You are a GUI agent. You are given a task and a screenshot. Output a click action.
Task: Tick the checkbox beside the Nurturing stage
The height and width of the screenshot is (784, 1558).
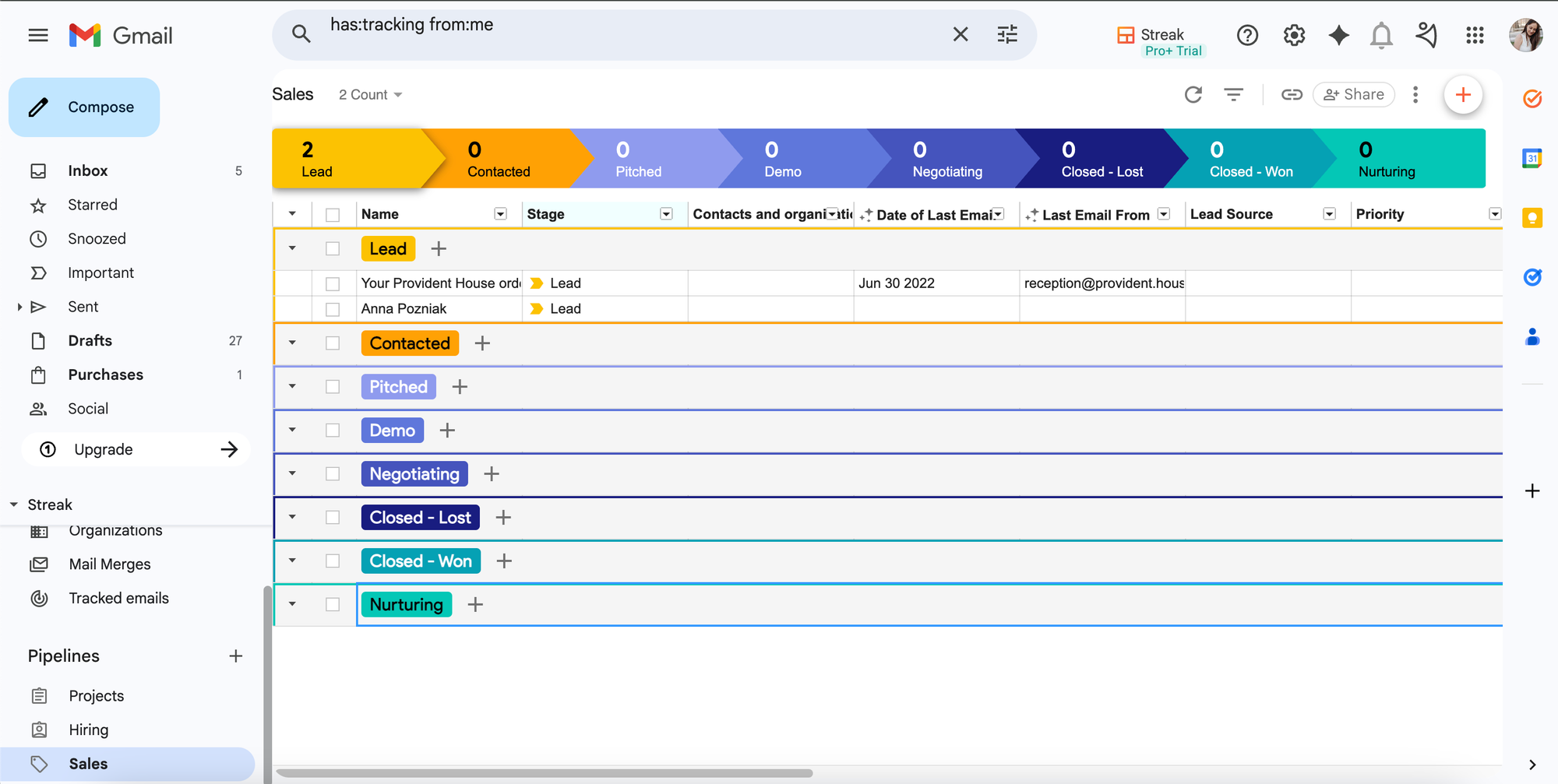(333, 604)
